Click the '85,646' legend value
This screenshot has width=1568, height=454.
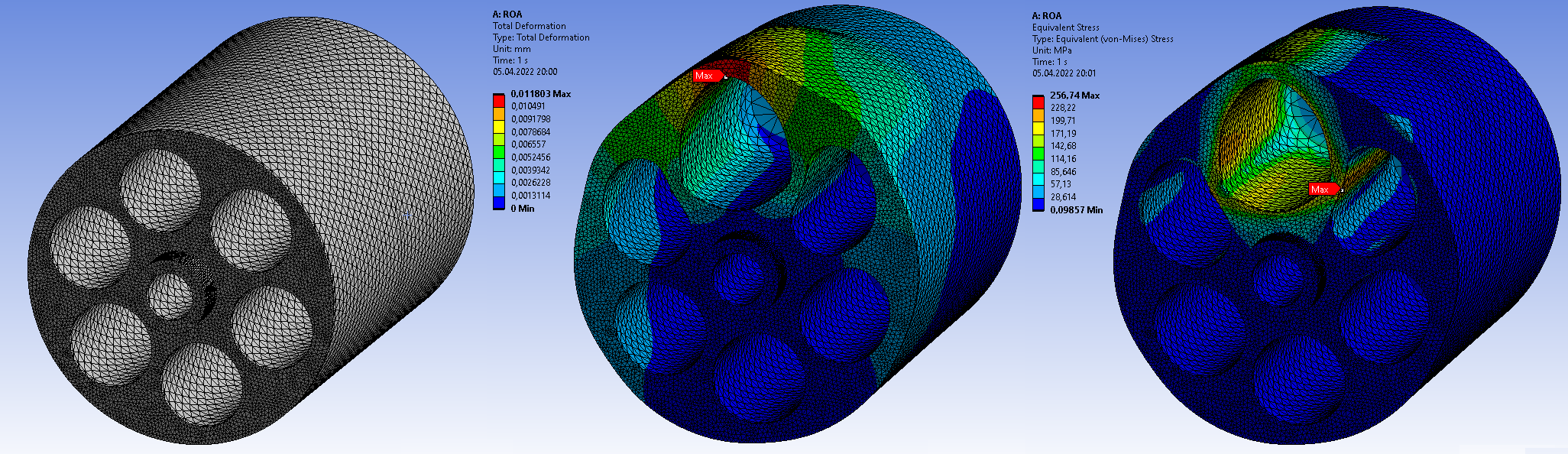point(1063,172)
